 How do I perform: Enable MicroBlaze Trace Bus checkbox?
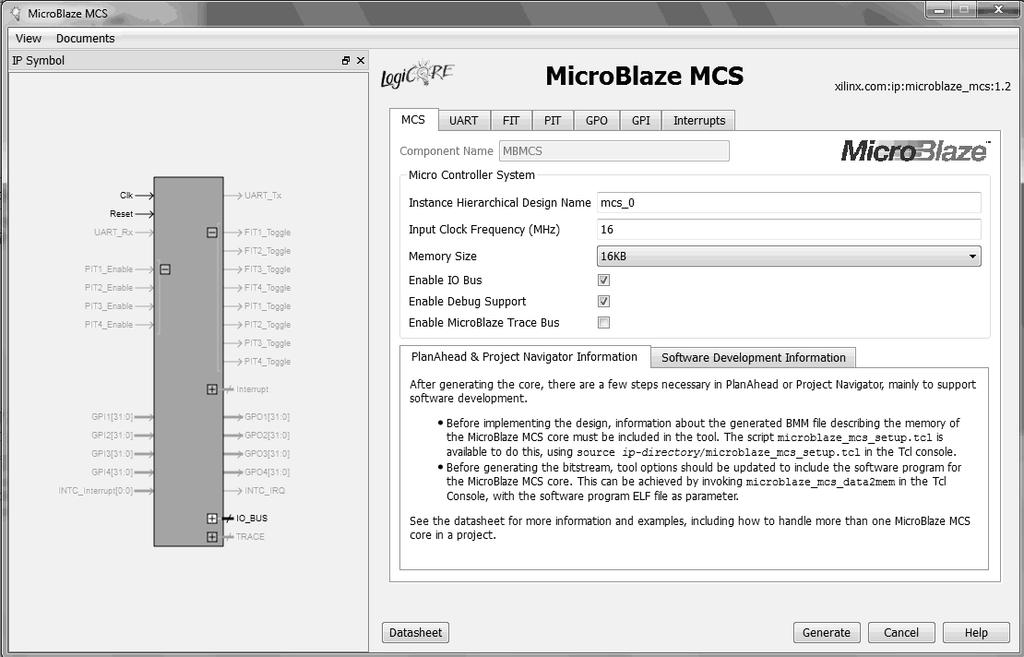pyautogui.click(x=604, y=323)
